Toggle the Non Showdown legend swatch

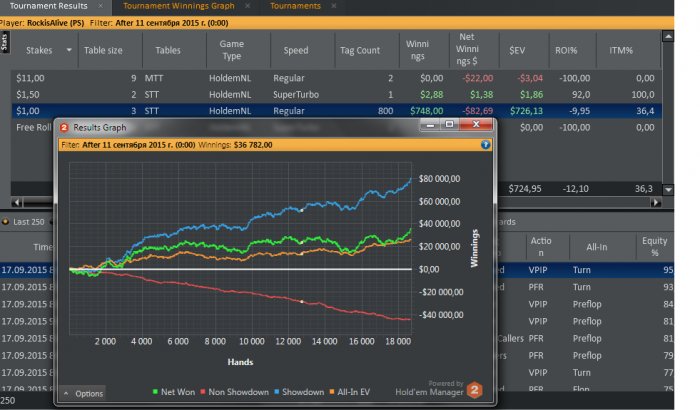coord(203,392)
